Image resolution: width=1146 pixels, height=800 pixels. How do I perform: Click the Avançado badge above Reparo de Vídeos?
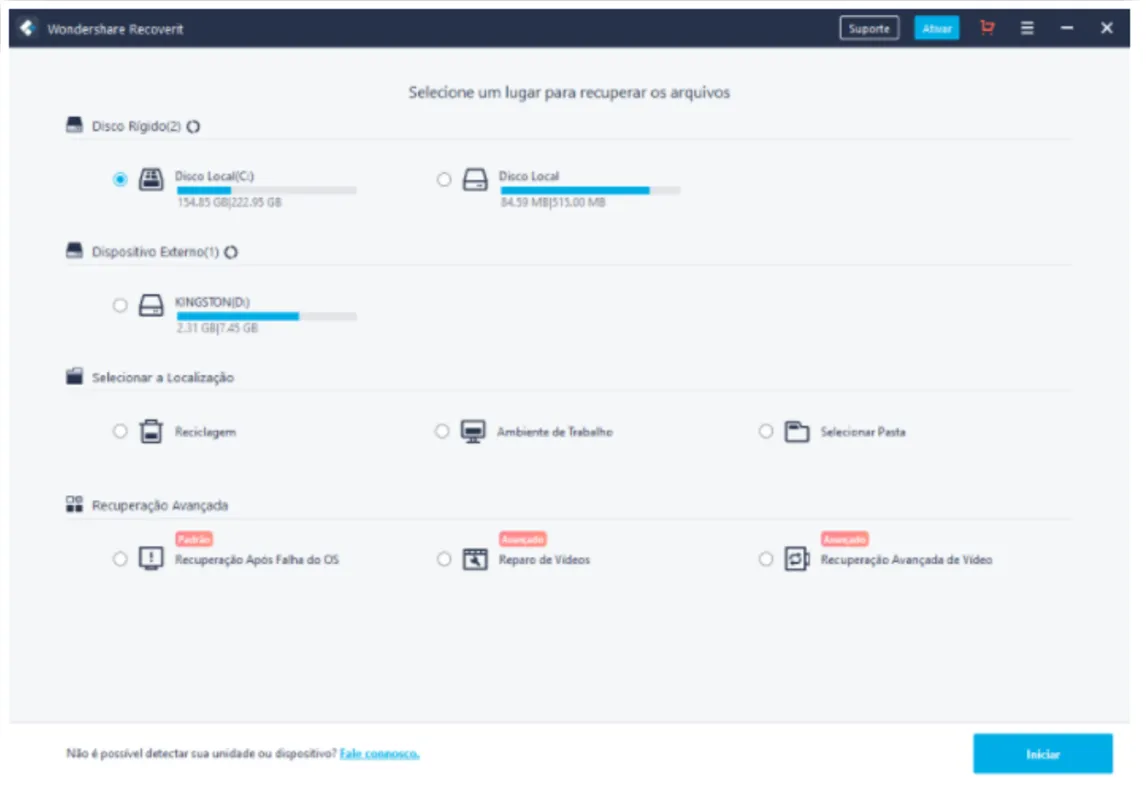523,539
